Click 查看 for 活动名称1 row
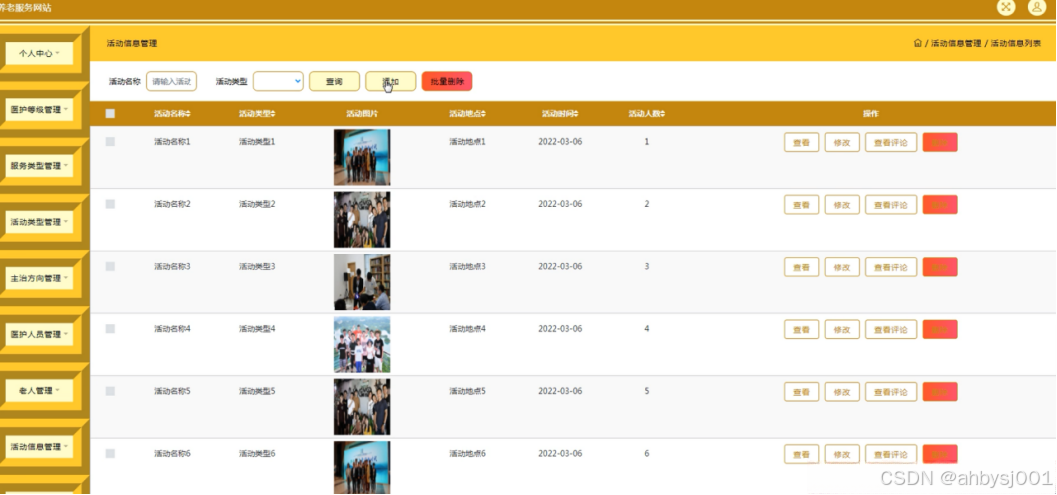 pos(802,142)
